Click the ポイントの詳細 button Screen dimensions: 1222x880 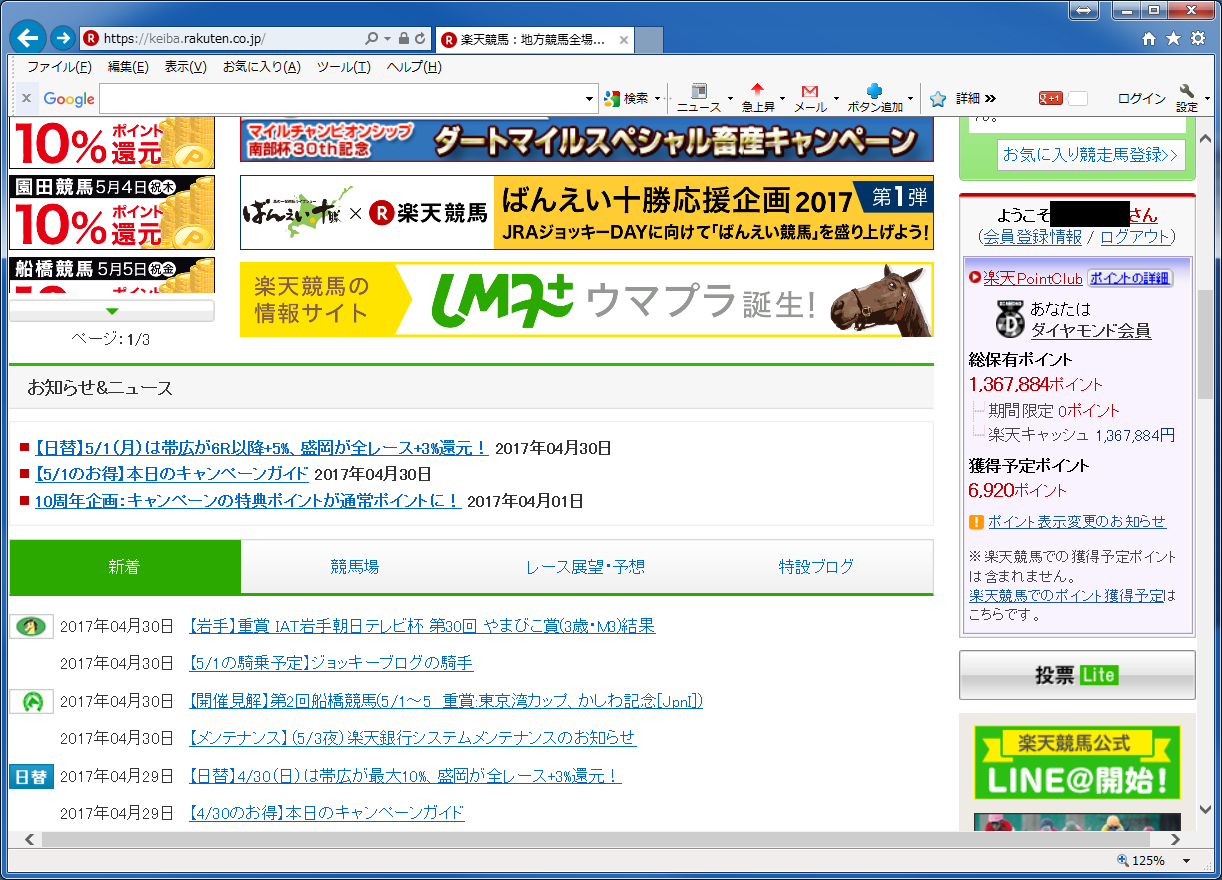point(1130,278)
